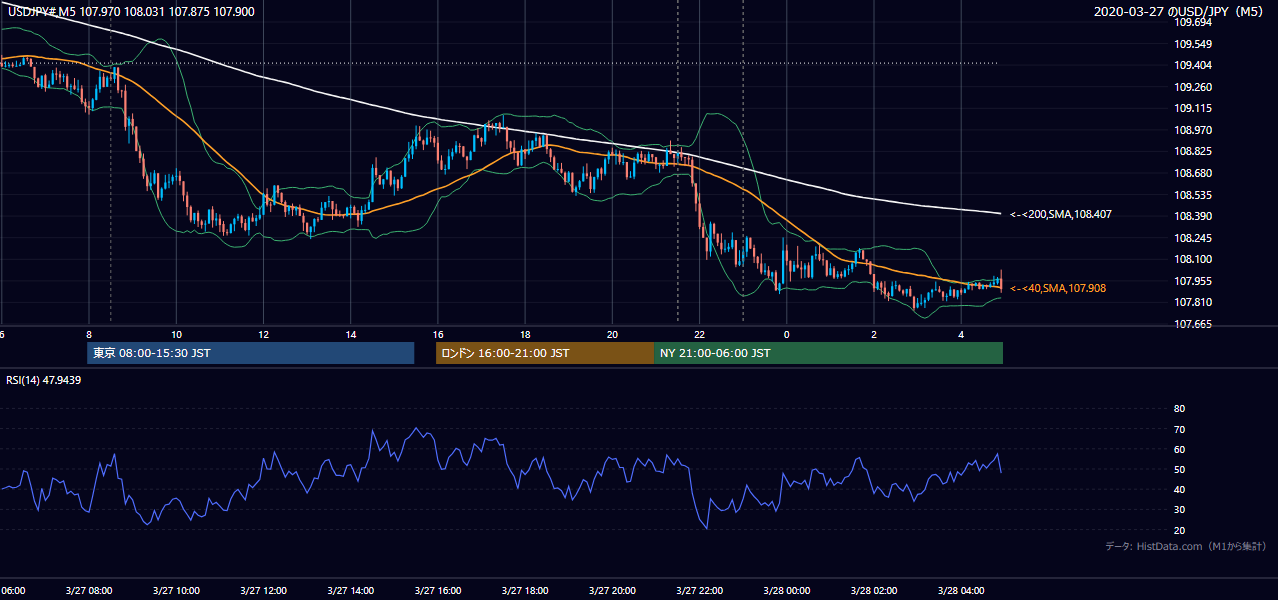Viewport: 1278px width, 600px height.
Task: Click the RSI level 70 axis label
Action: [1179, 429]
